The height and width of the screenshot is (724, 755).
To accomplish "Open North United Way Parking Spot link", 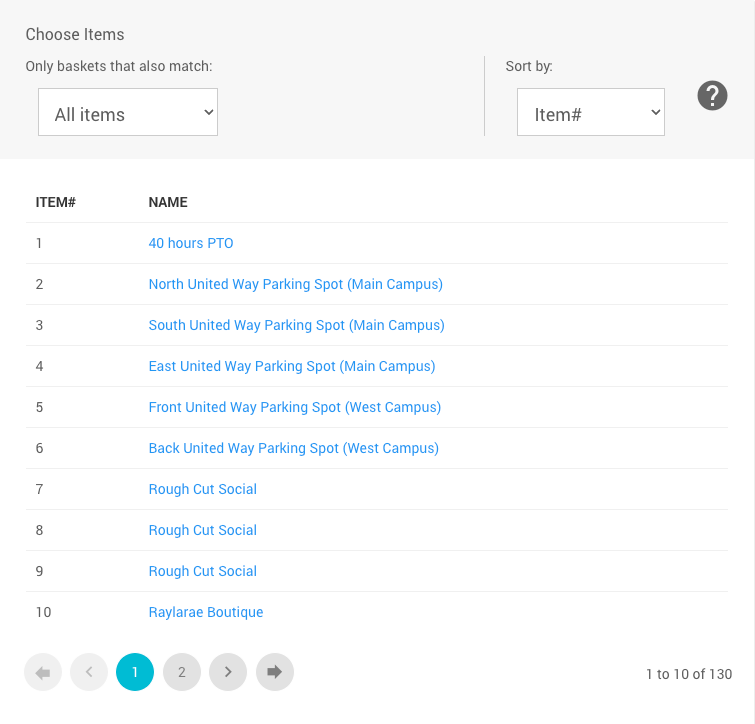I will coord(295,284).
